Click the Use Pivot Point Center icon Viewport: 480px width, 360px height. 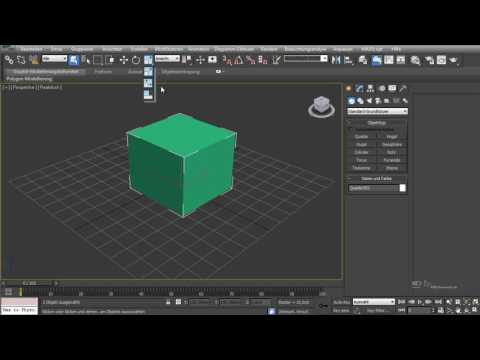coord(188,60)
